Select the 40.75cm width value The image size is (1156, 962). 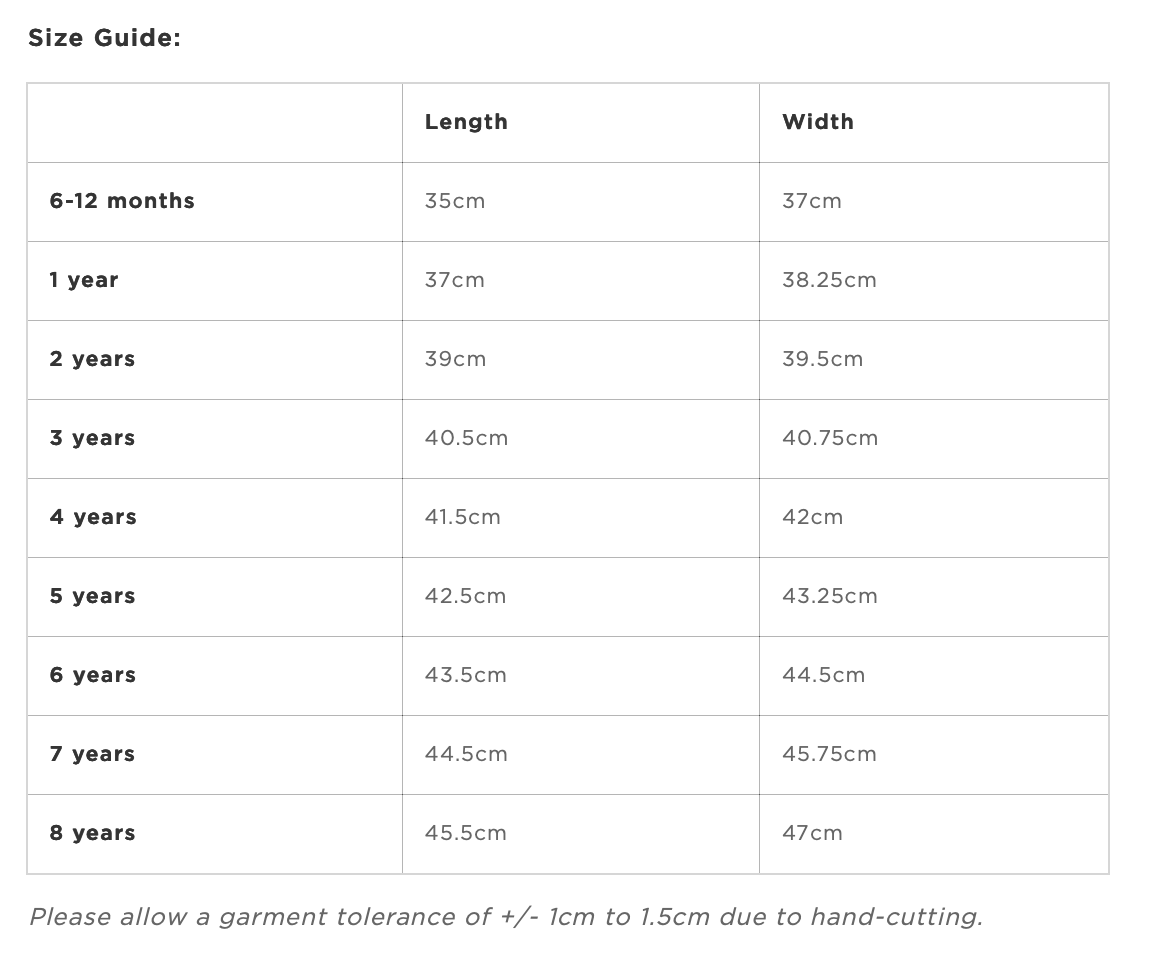coord(829,438)
